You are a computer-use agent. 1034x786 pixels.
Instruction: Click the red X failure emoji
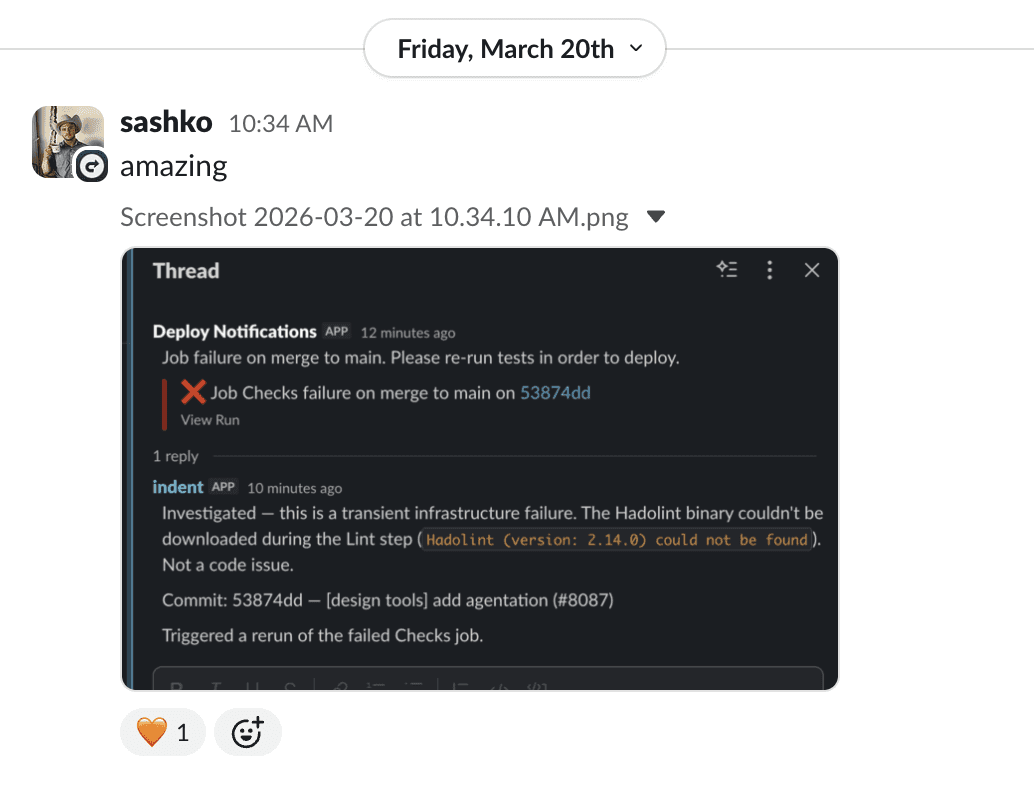tap(193, 392)
